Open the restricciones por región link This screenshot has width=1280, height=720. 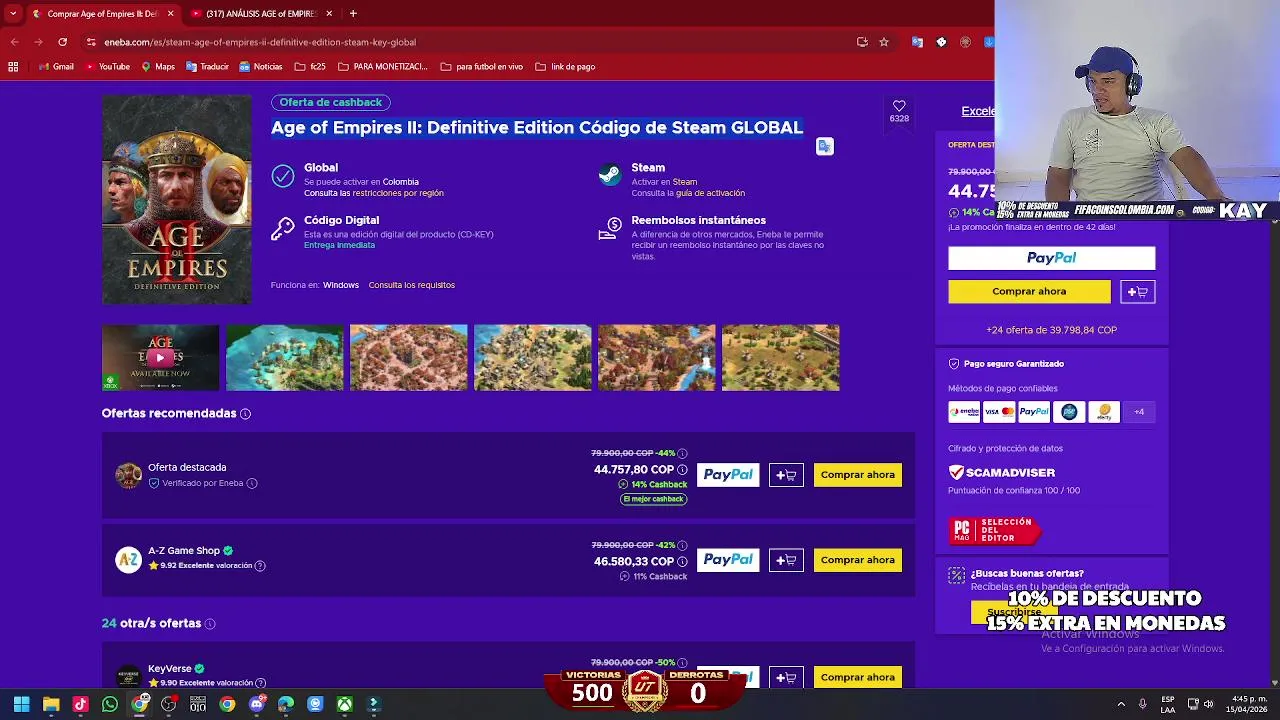click(x=398, y=193)
